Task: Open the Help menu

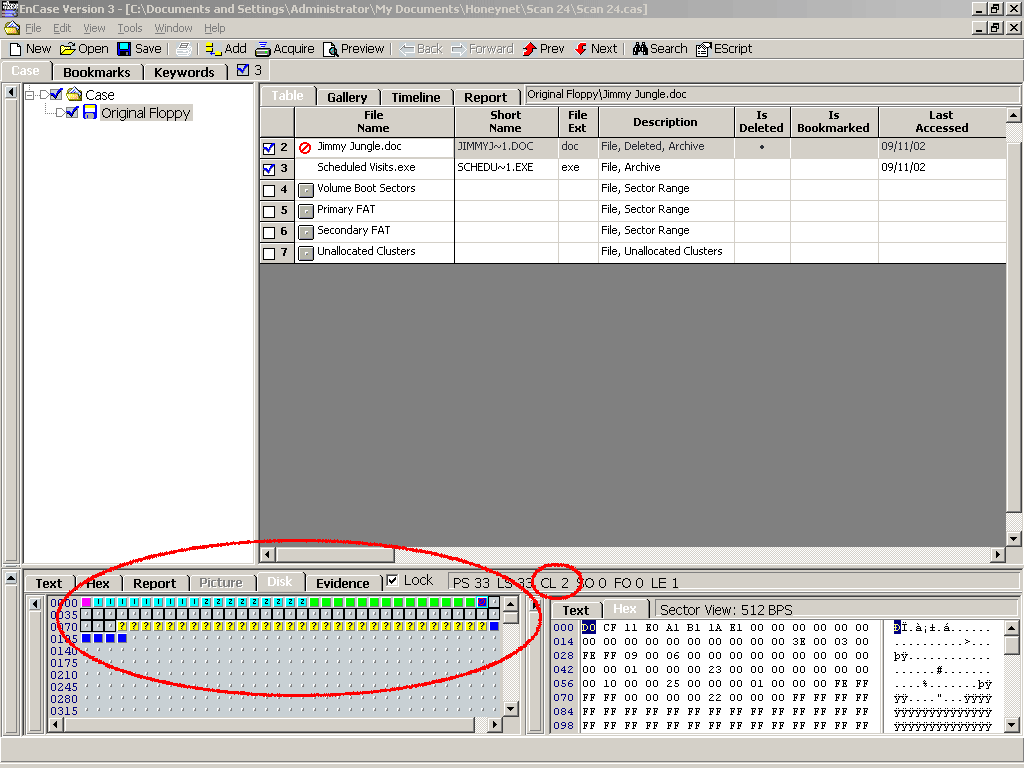Action: pyautogui.click(x=214, y=28)
